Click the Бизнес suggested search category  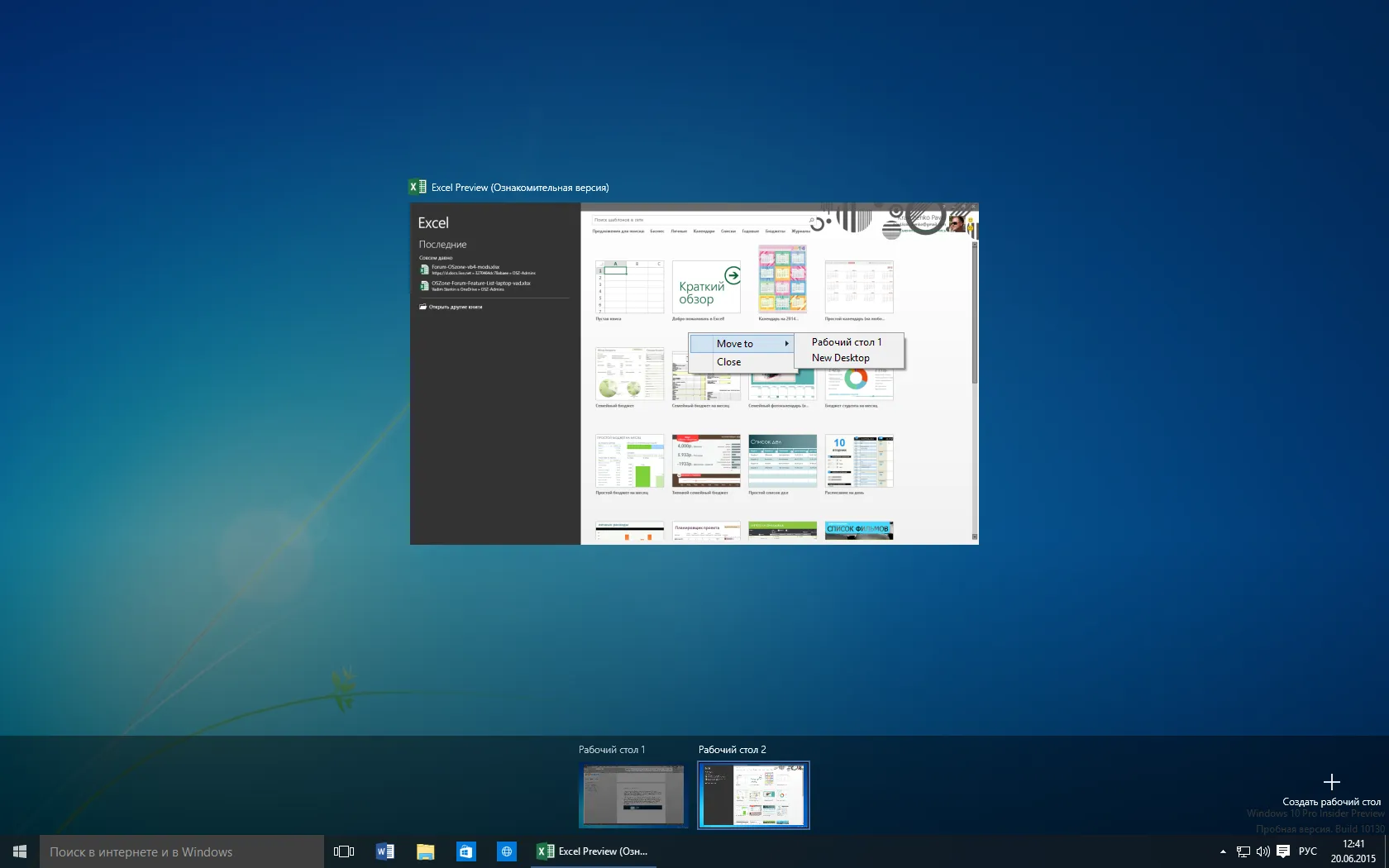click(657, 231)
